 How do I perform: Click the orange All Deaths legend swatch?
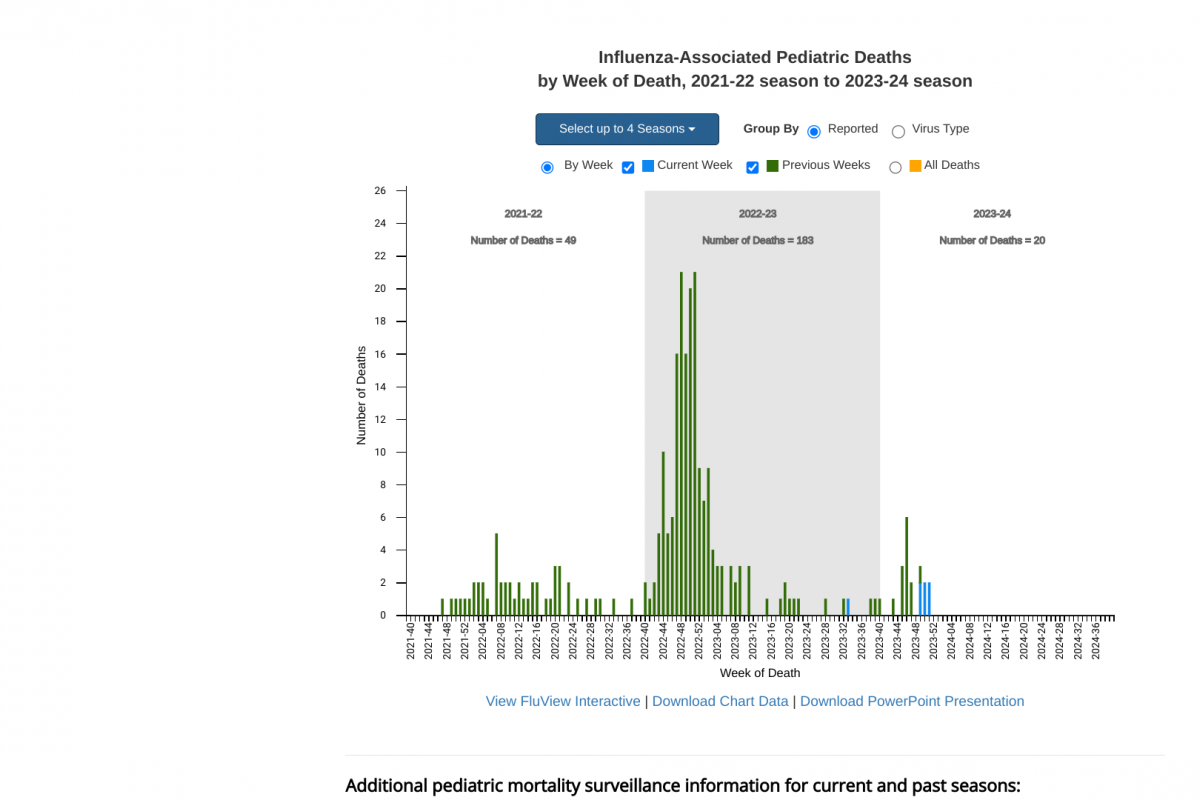click(x=915, y=166)
